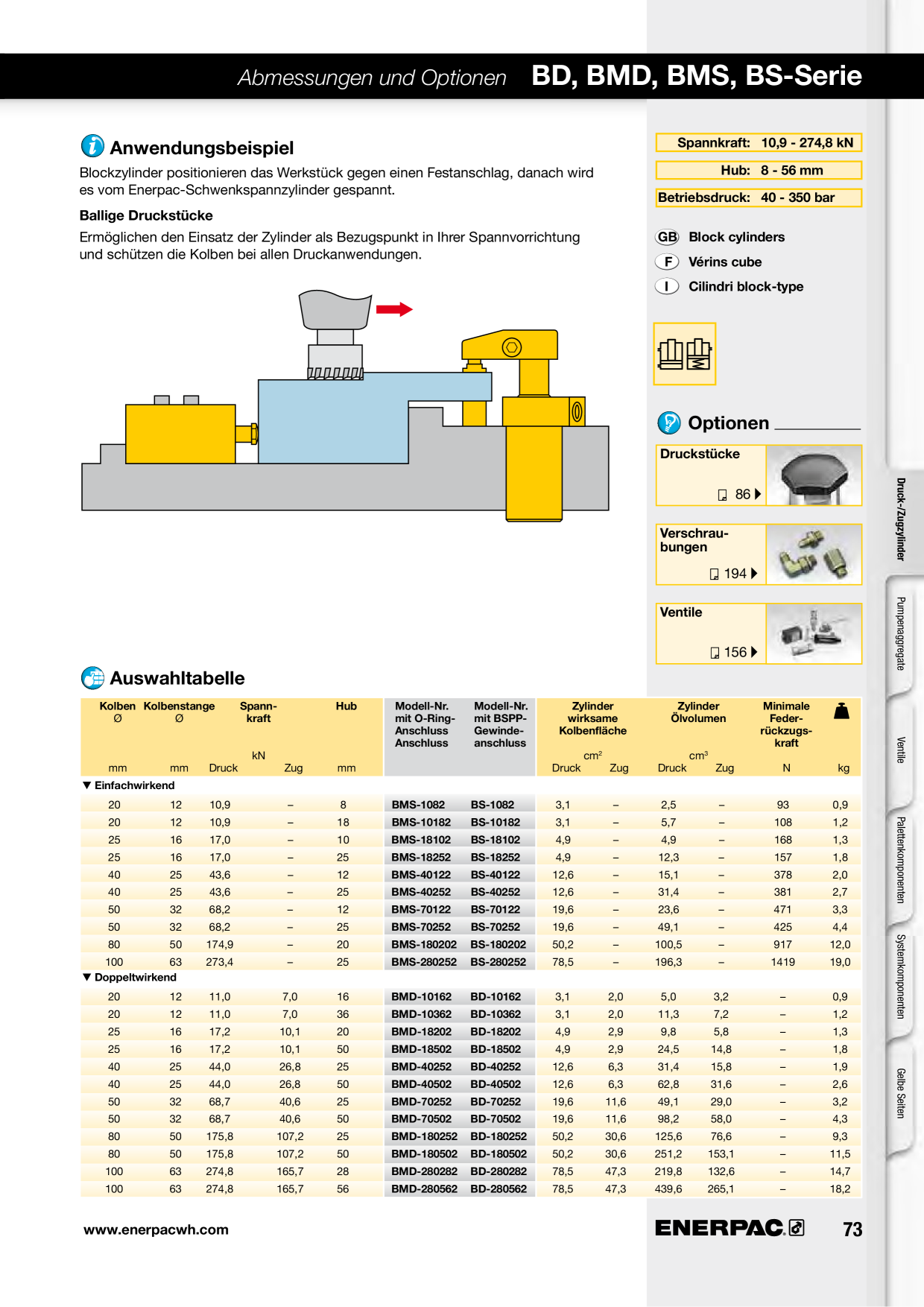Image resolution: width=924 pixels, height=1307 pixels.
Task: Select model BD-180252
Action: click(499, 1136)
